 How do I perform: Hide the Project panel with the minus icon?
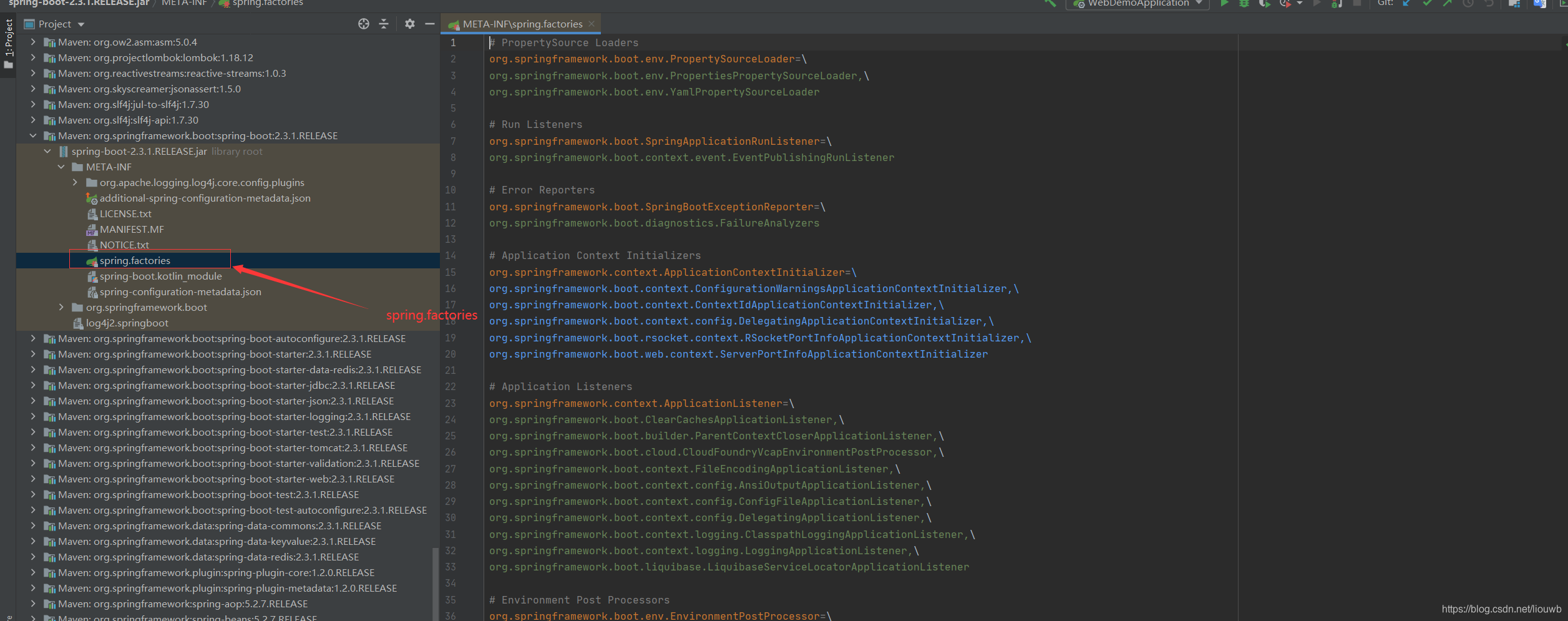(430, 24)
